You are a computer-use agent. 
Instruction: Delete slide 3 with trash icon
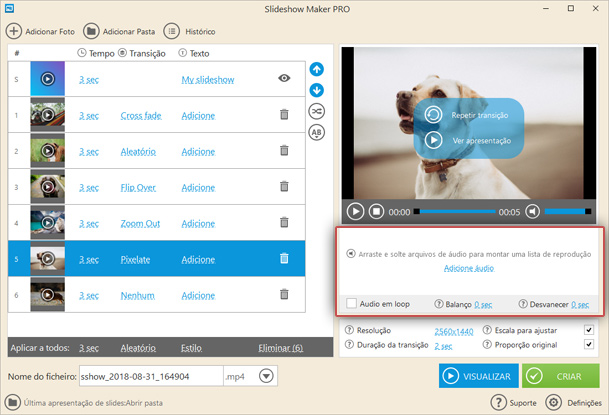coord(284,186)
